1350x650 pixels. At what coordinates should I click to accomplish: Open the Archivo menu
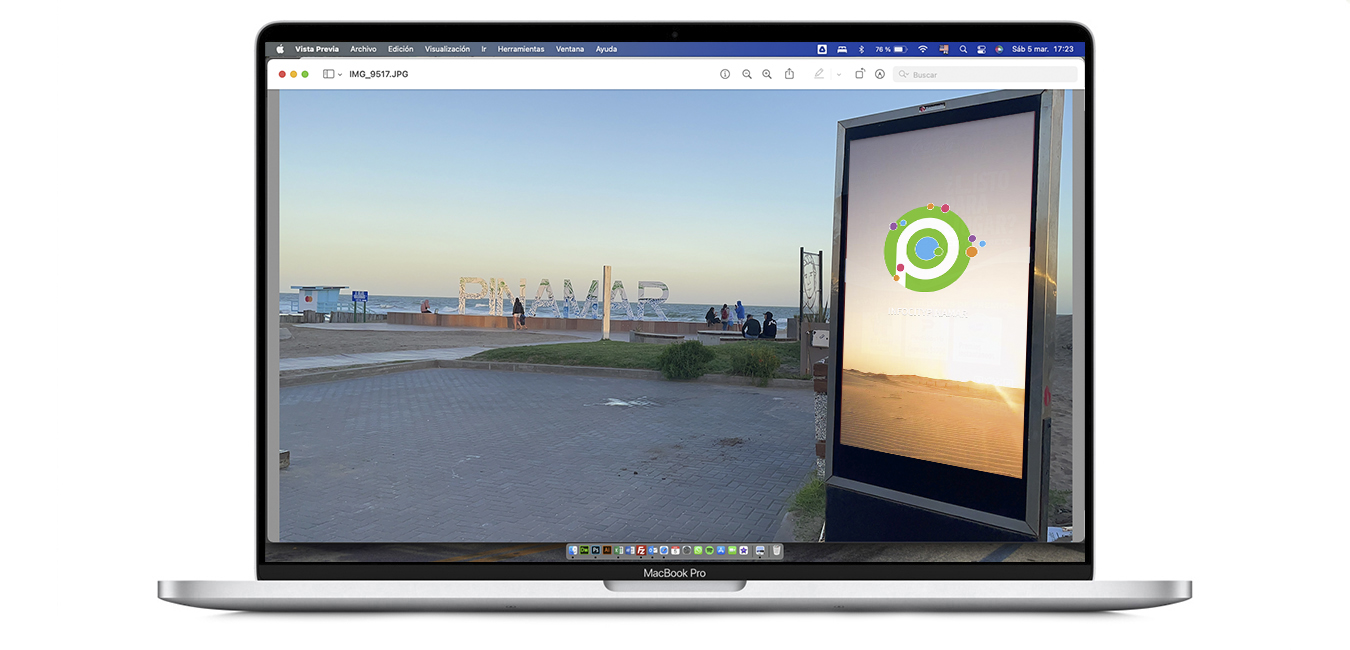point(363,49)
